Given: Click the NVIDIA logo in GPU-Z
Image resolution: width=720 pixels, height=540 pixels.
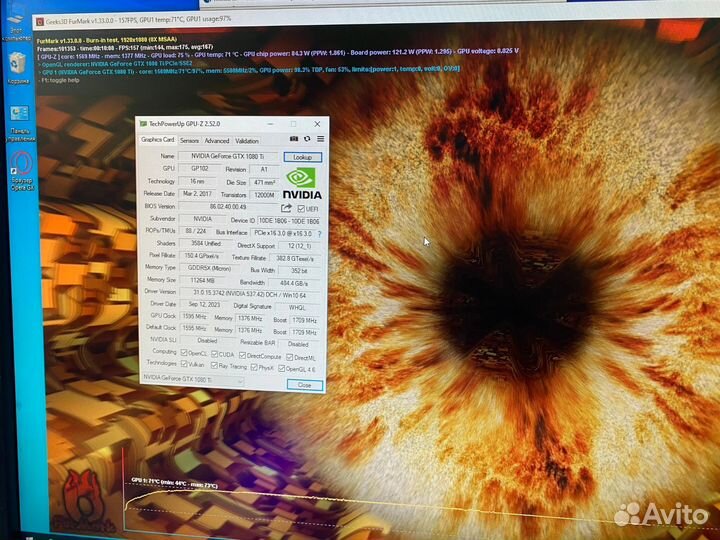Looking at the screenshot, I should (x=302, y=183).
